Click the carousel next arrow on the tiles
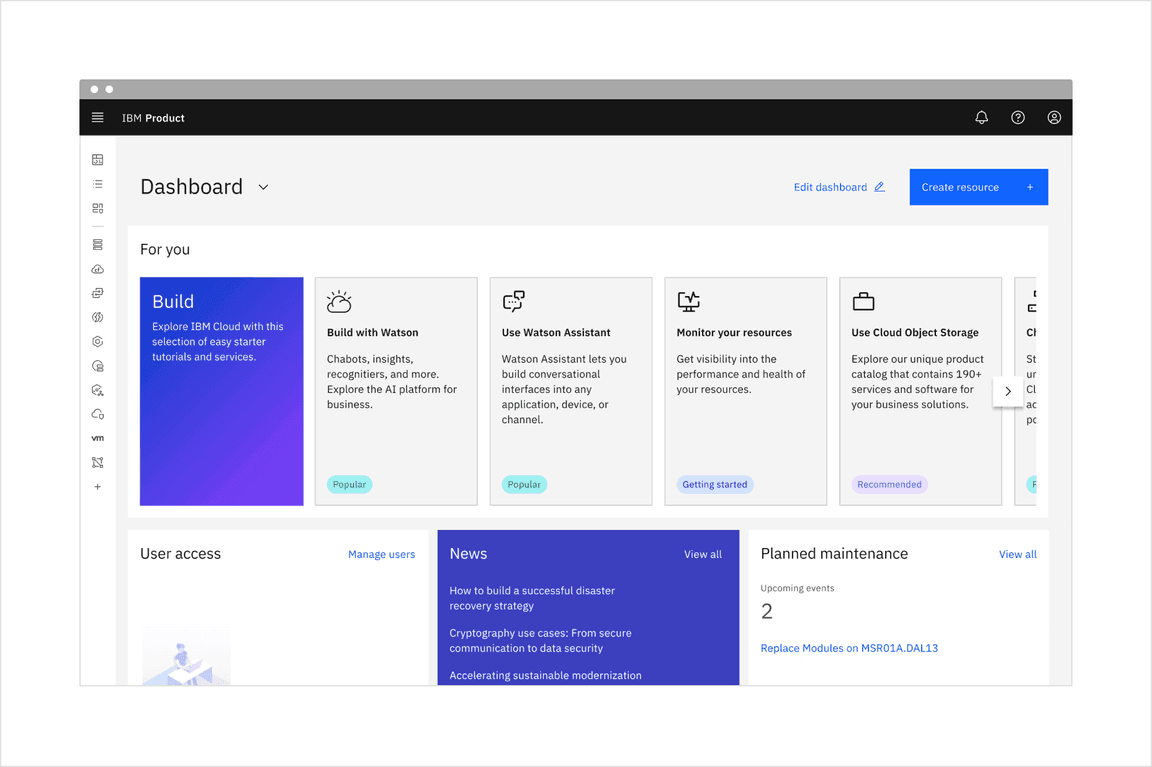 point(1008,392)
